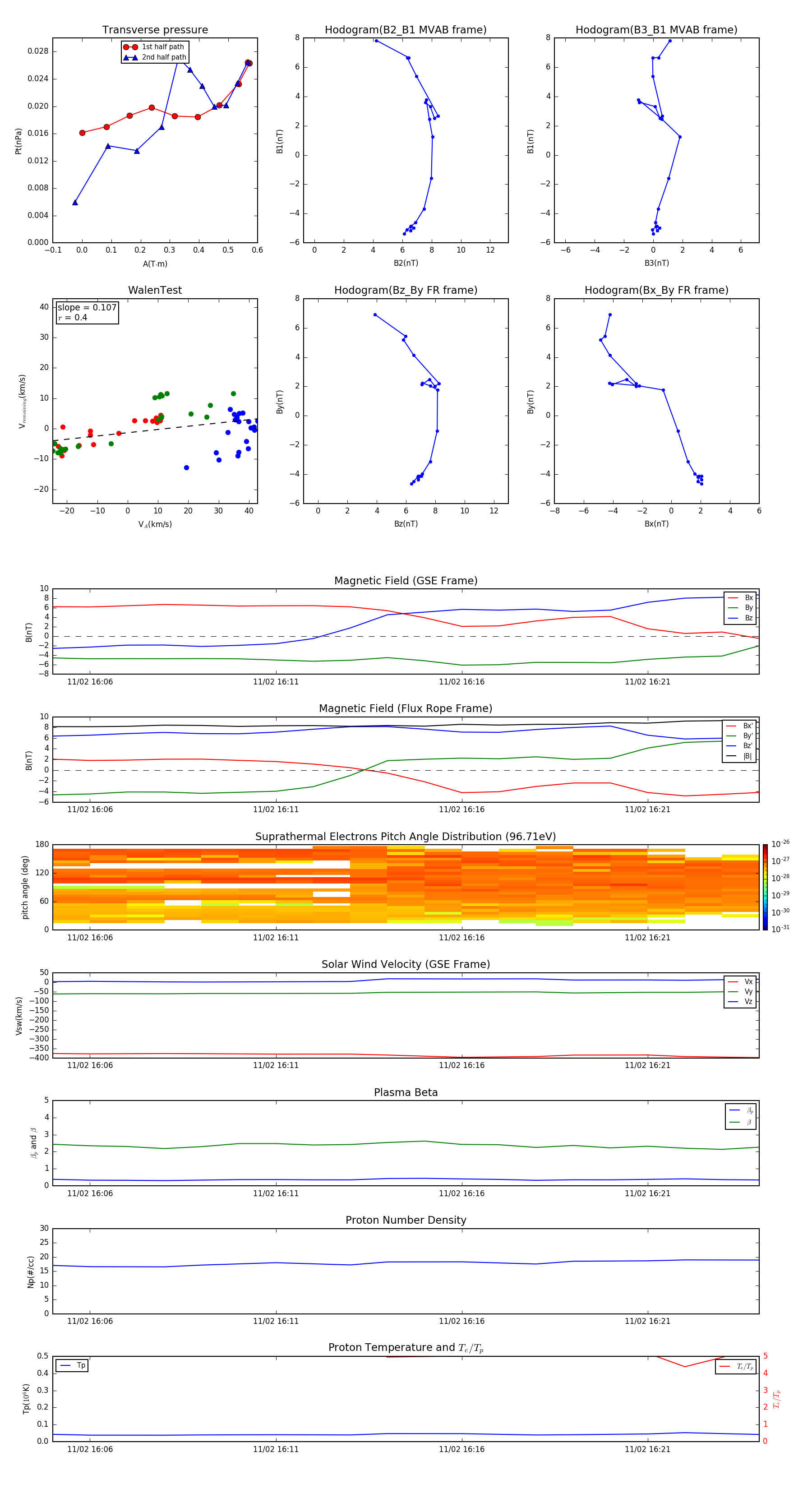812x1489 pixels.
Task: Click the '11/02 16:06' tick under GSE Magnetic Field
Action: [x=90, y=682]
